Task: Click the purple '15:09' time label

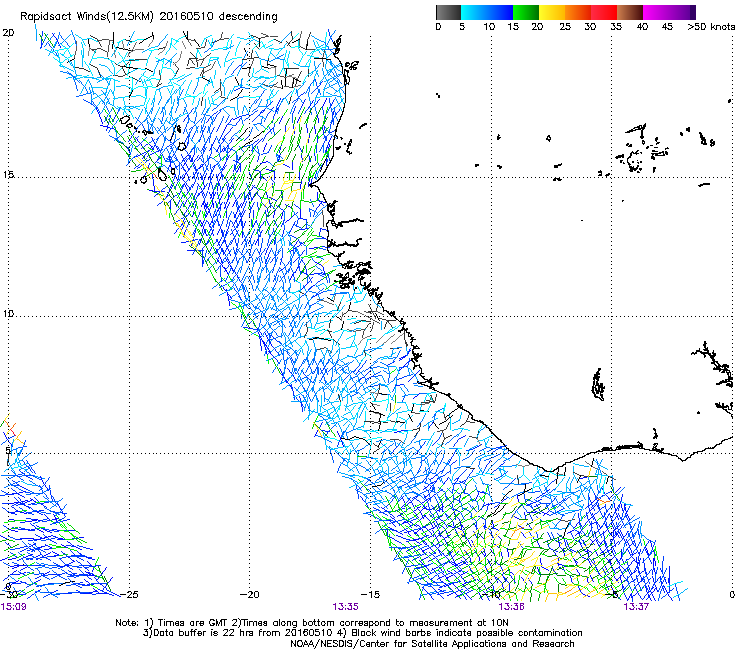Action: click(14, 606)
